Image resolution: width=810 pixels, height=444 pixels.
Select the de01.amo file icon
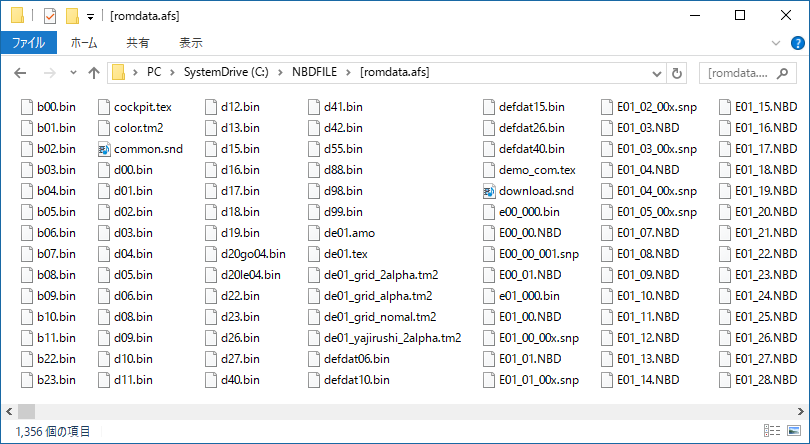314,234
